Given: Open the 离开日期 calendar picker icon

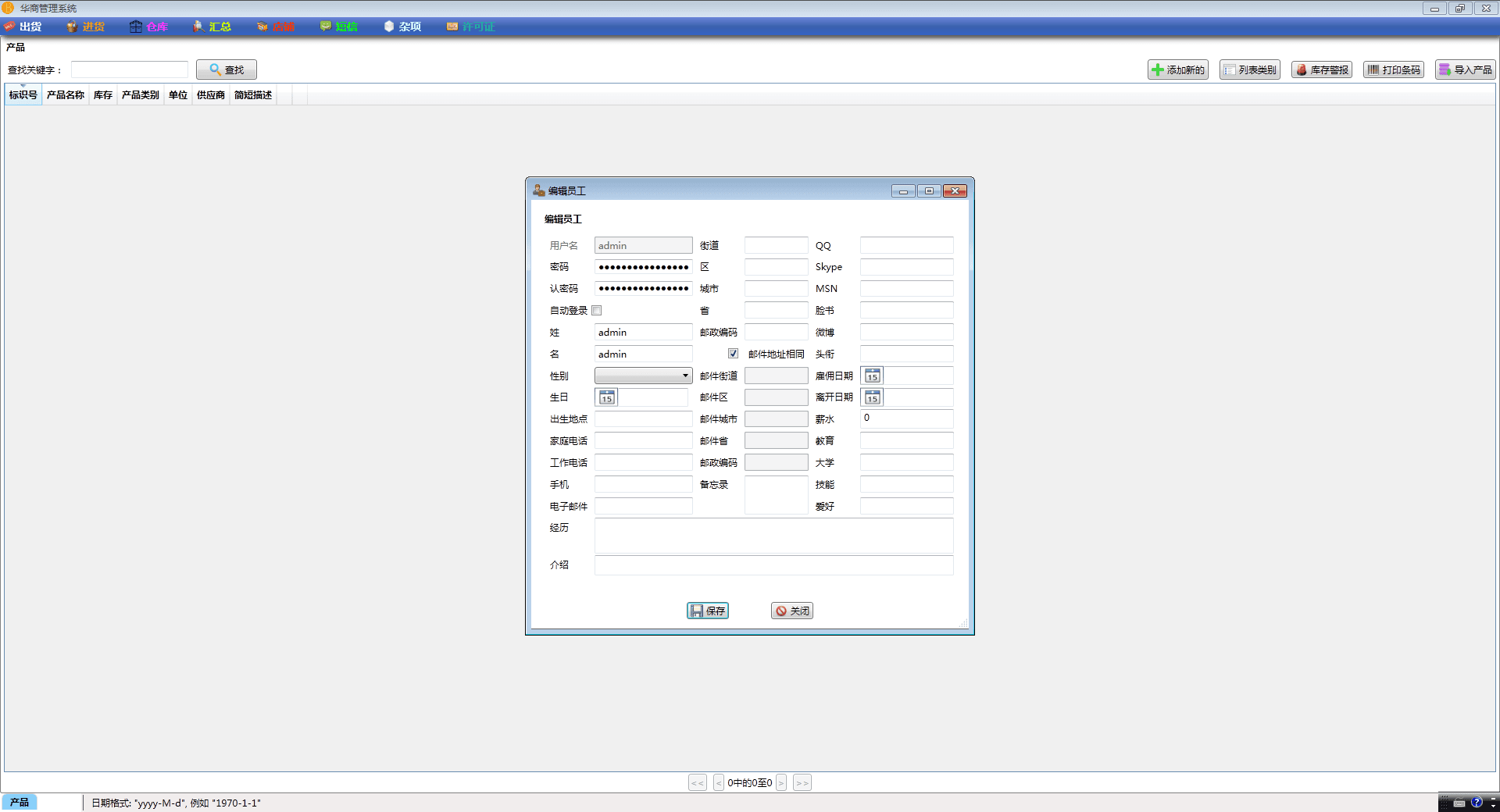Looking at the screenshot, I should click(x=873, y=398).
